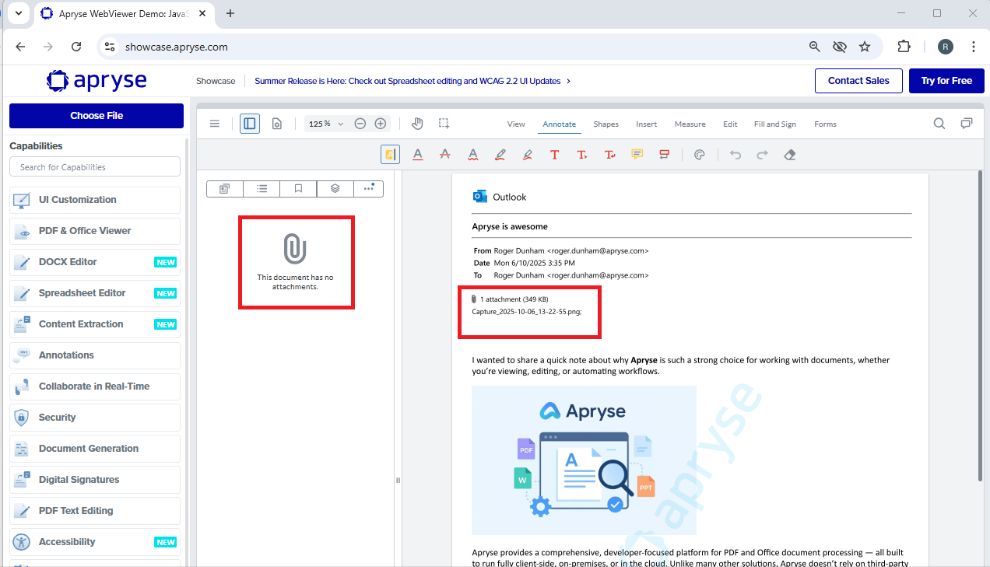Open the 125% zoom level dropdown

coord(325,124)
